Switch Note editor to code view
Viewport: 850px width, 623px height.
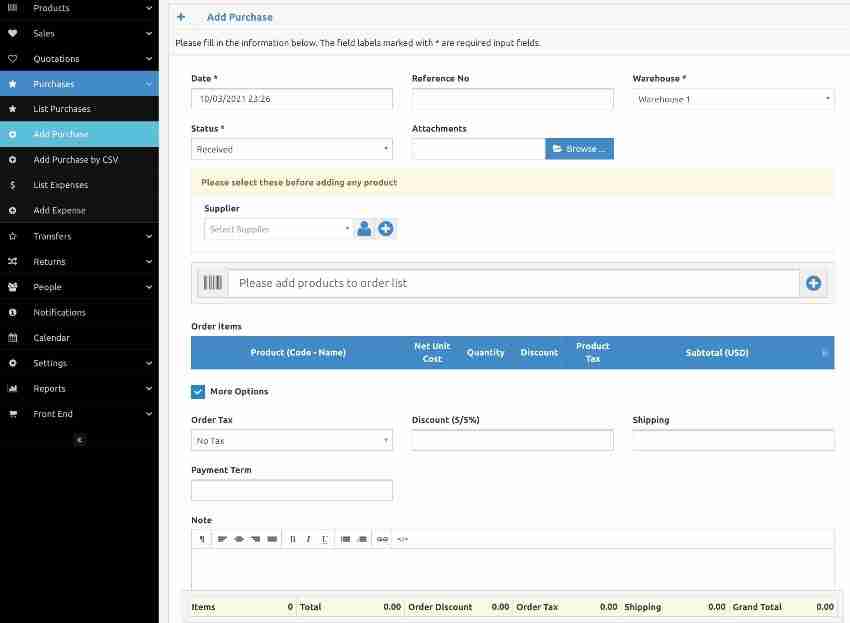tap(402, 539)
